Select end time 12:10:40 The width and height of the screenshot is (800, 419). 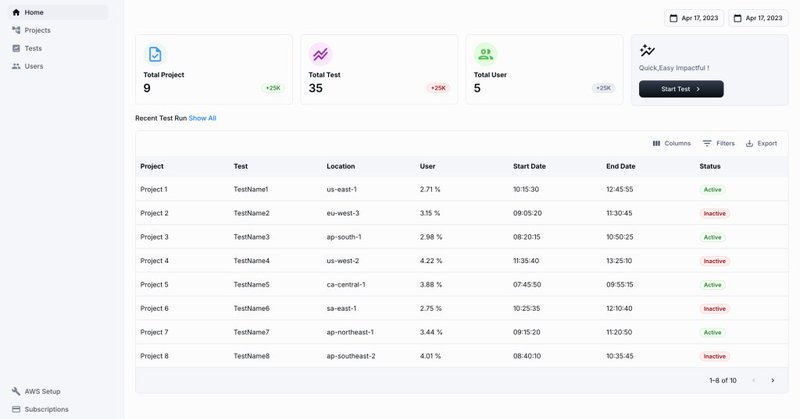tap(619, 308)
